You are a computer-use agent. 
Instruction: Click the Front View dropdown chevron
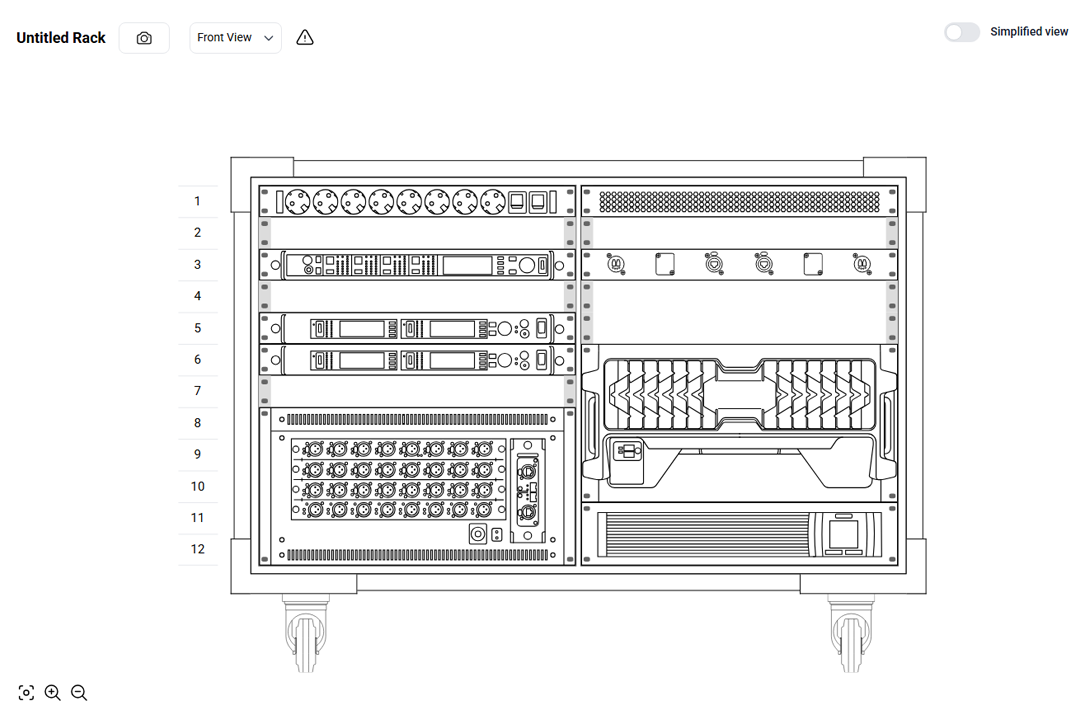(268, 38)
